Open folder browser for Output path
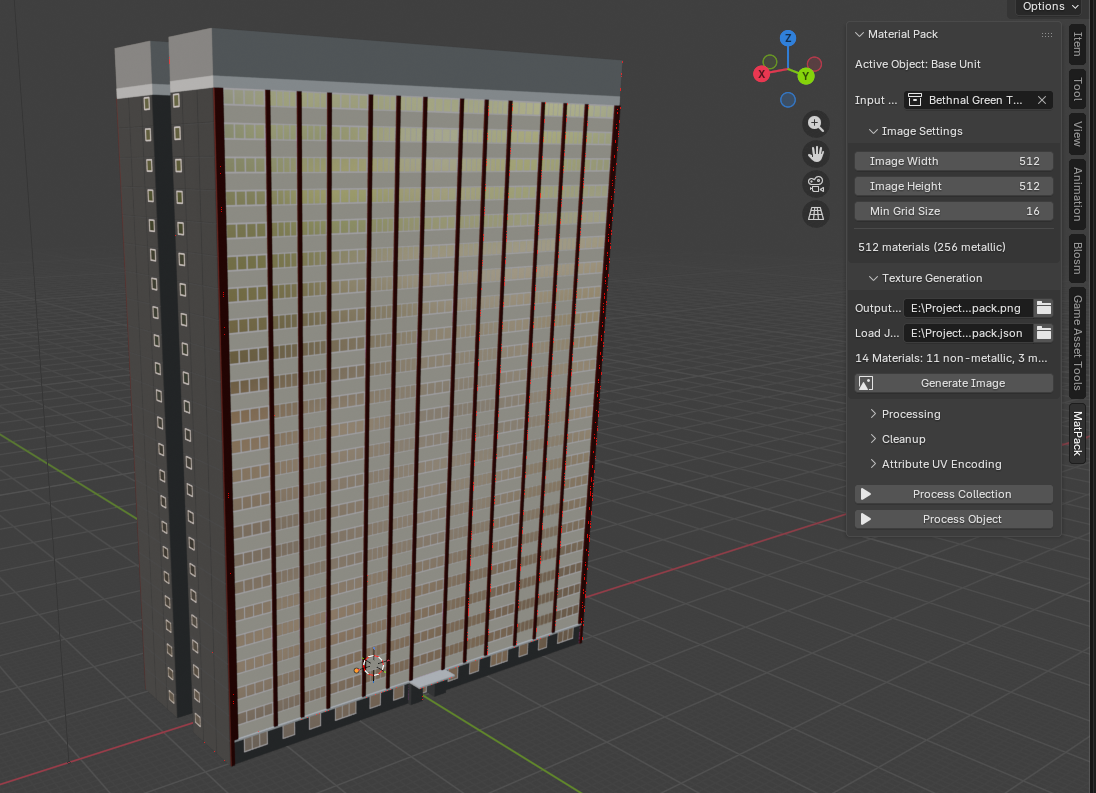 point(1044,308)
